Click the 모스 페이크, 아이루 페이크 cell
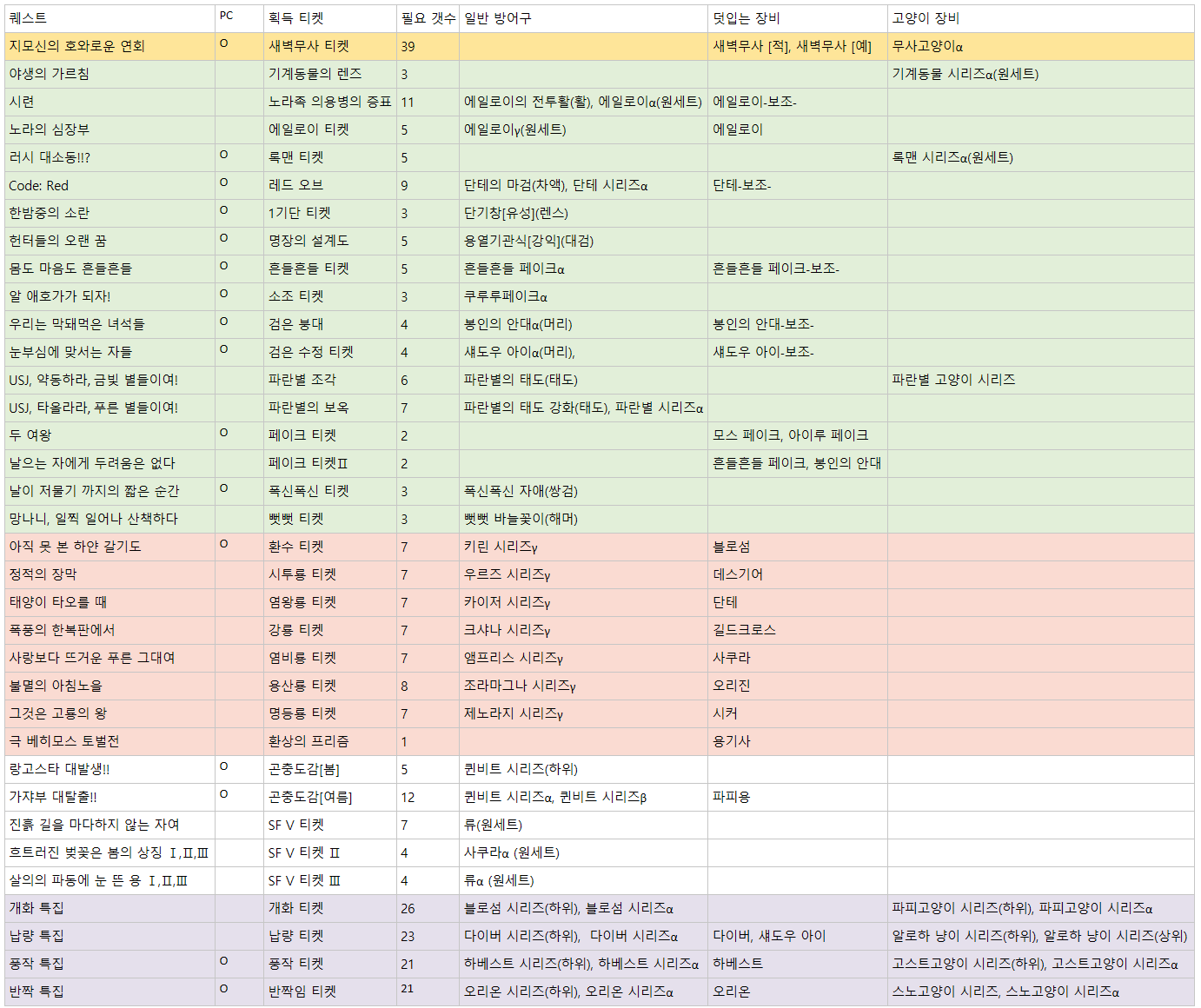The width and height of the screenshot is (1201, 1008). (790, 435)
